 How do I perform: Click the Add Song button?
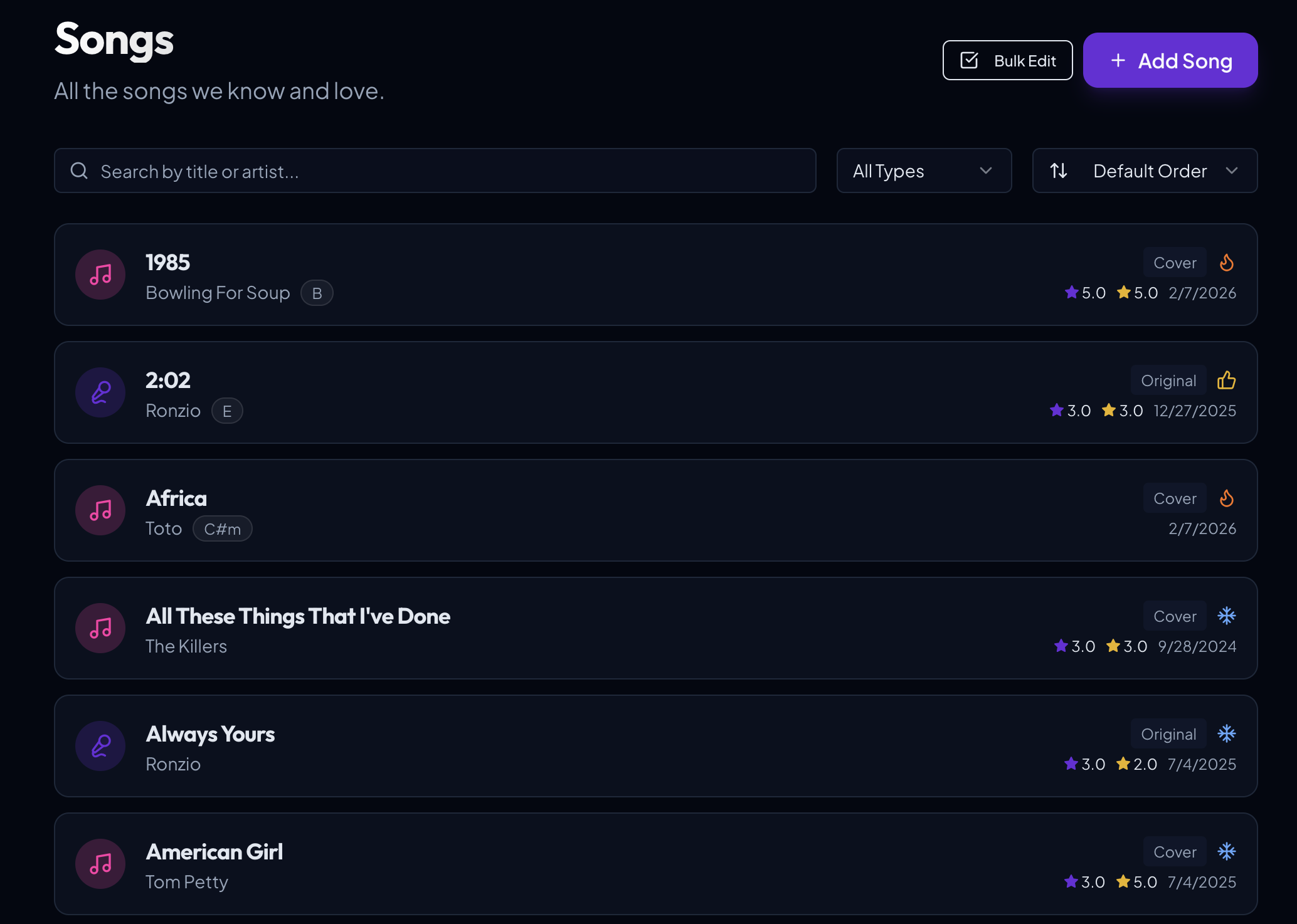1170,60
